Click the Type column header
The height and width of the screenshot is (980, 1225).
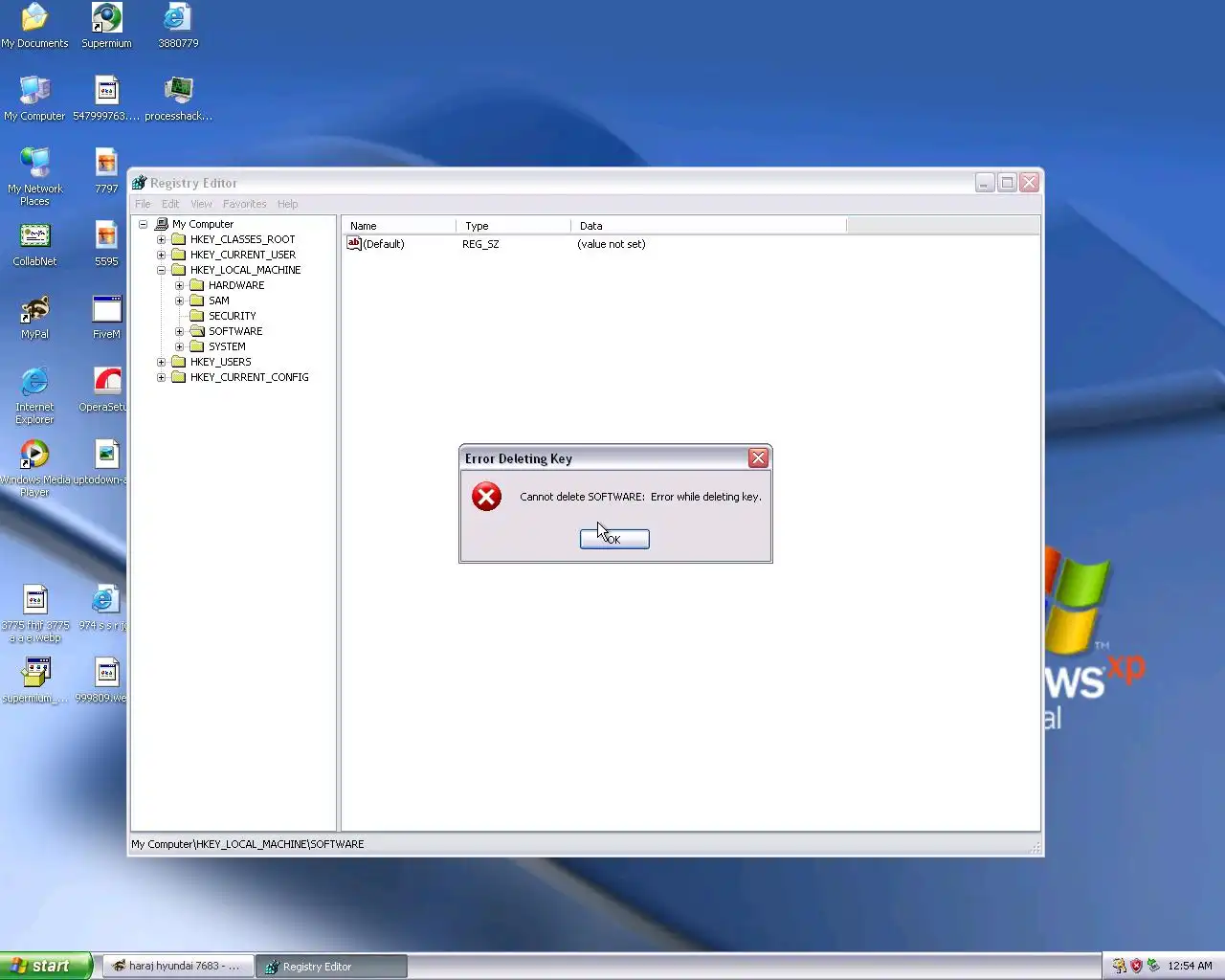pos(514,226)
